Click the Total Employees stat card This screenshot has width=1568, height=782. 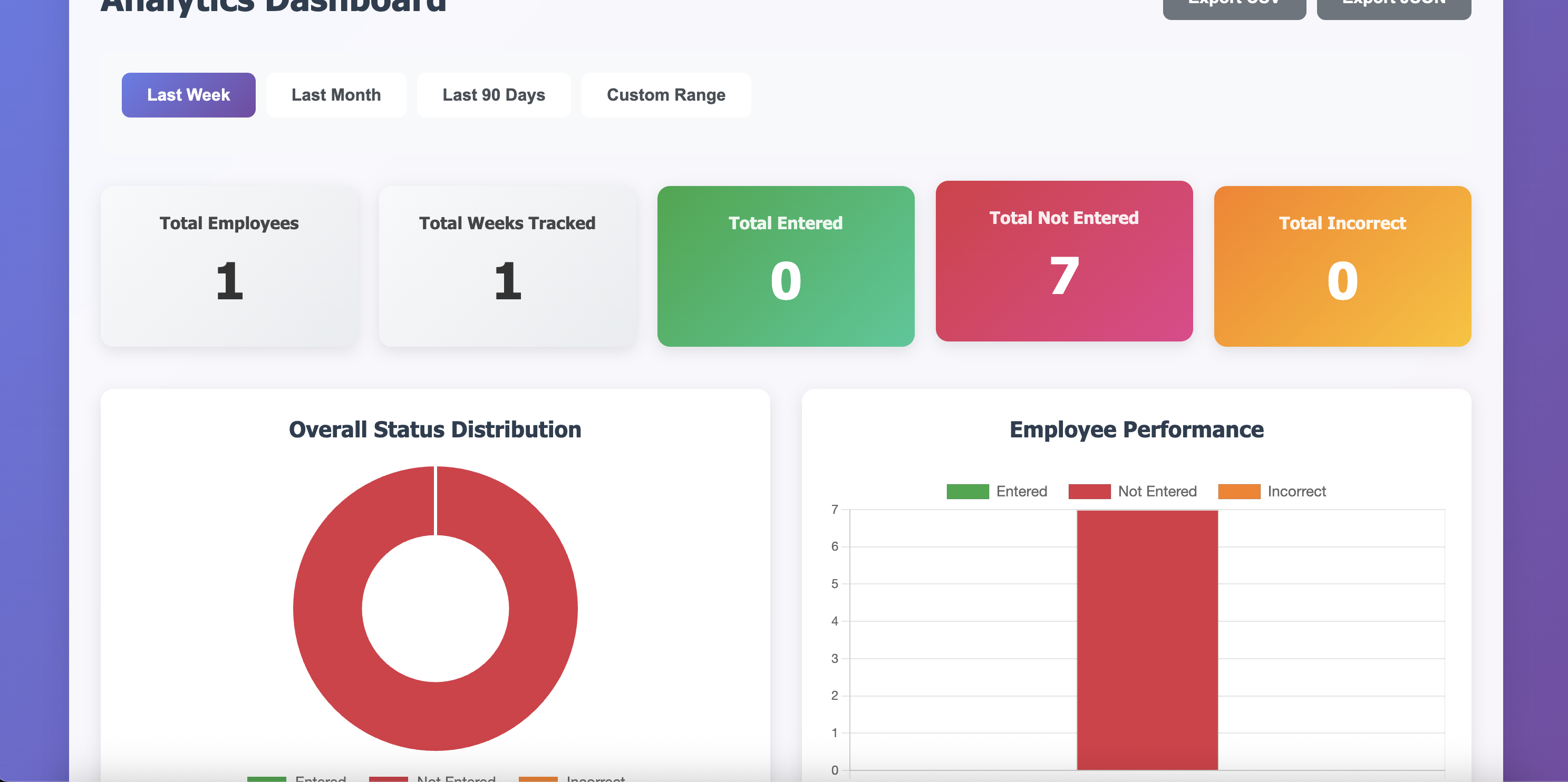(229, 266)
